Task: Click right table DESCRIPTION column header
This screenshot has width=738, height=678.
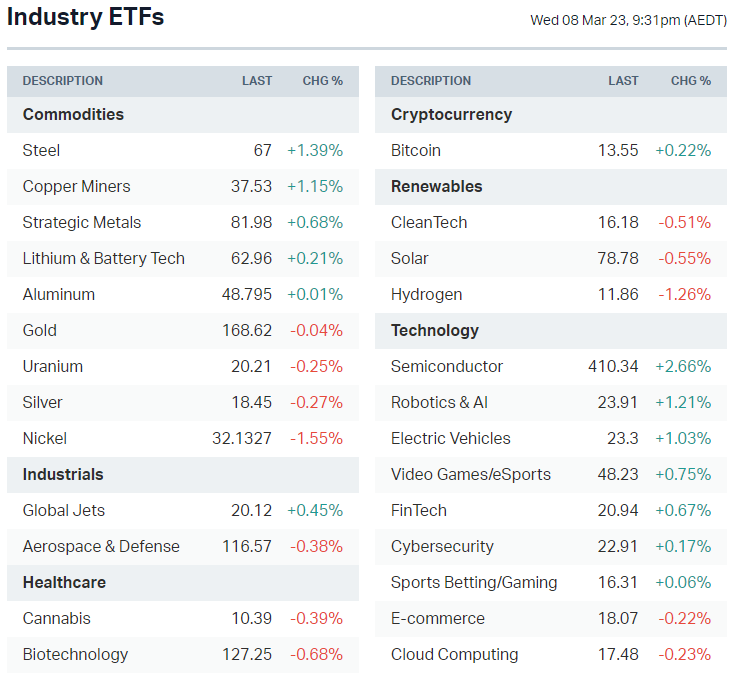Action: pyautogui.click(x=430, y=81)
